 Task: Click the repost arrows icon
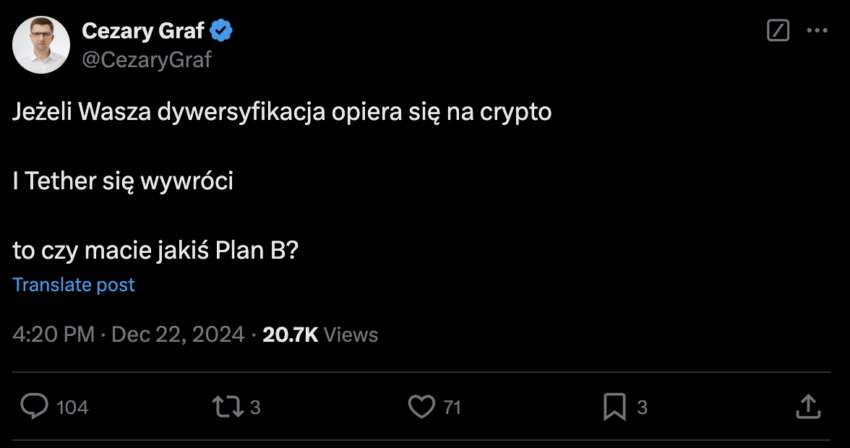228,407
